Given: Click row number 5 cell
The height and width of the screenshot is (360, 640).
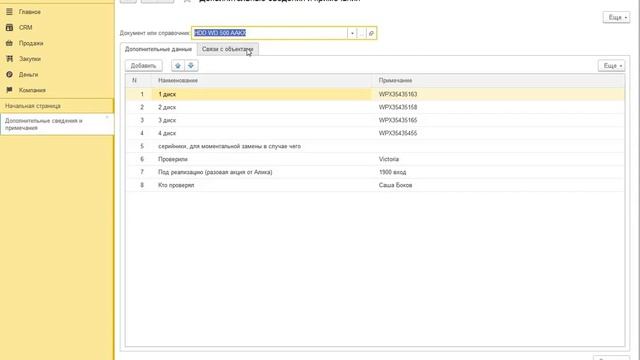Looking at the screenshot, I should [142, 146].
